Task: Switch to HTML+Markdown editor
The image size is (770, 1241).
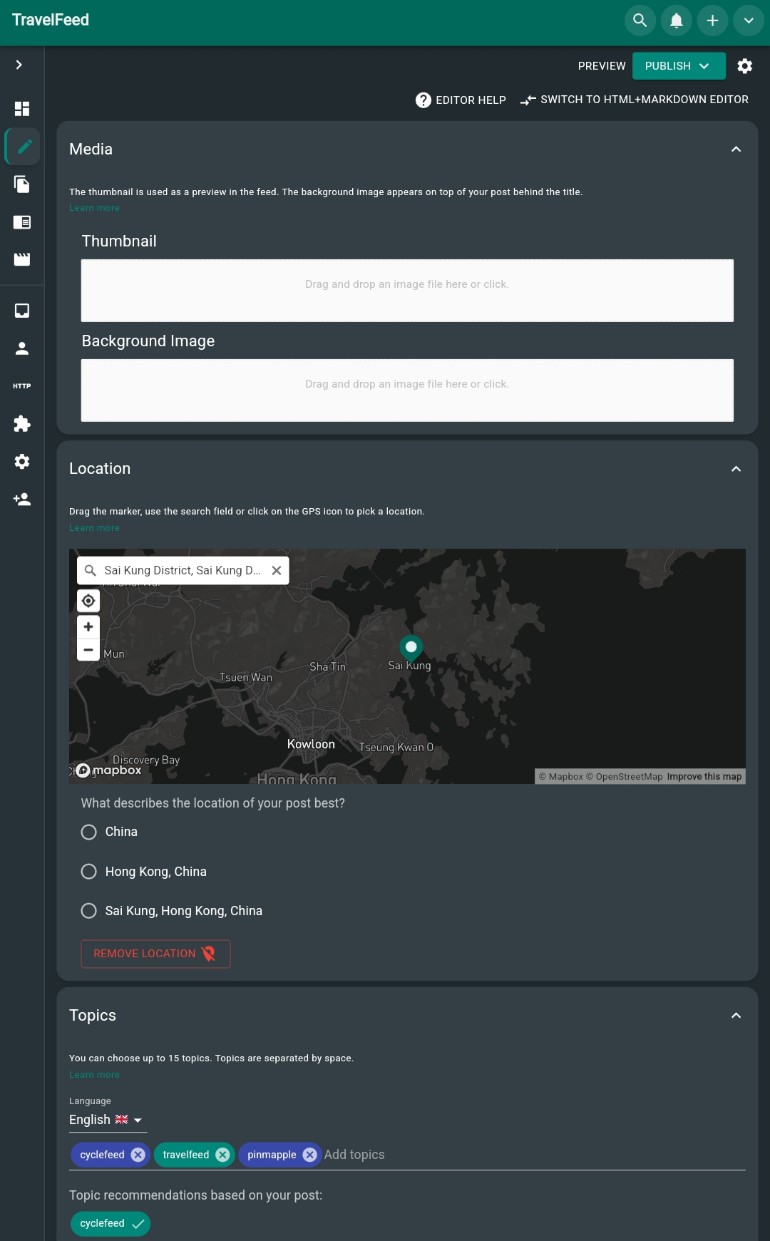Action: [x=635, y=100]
